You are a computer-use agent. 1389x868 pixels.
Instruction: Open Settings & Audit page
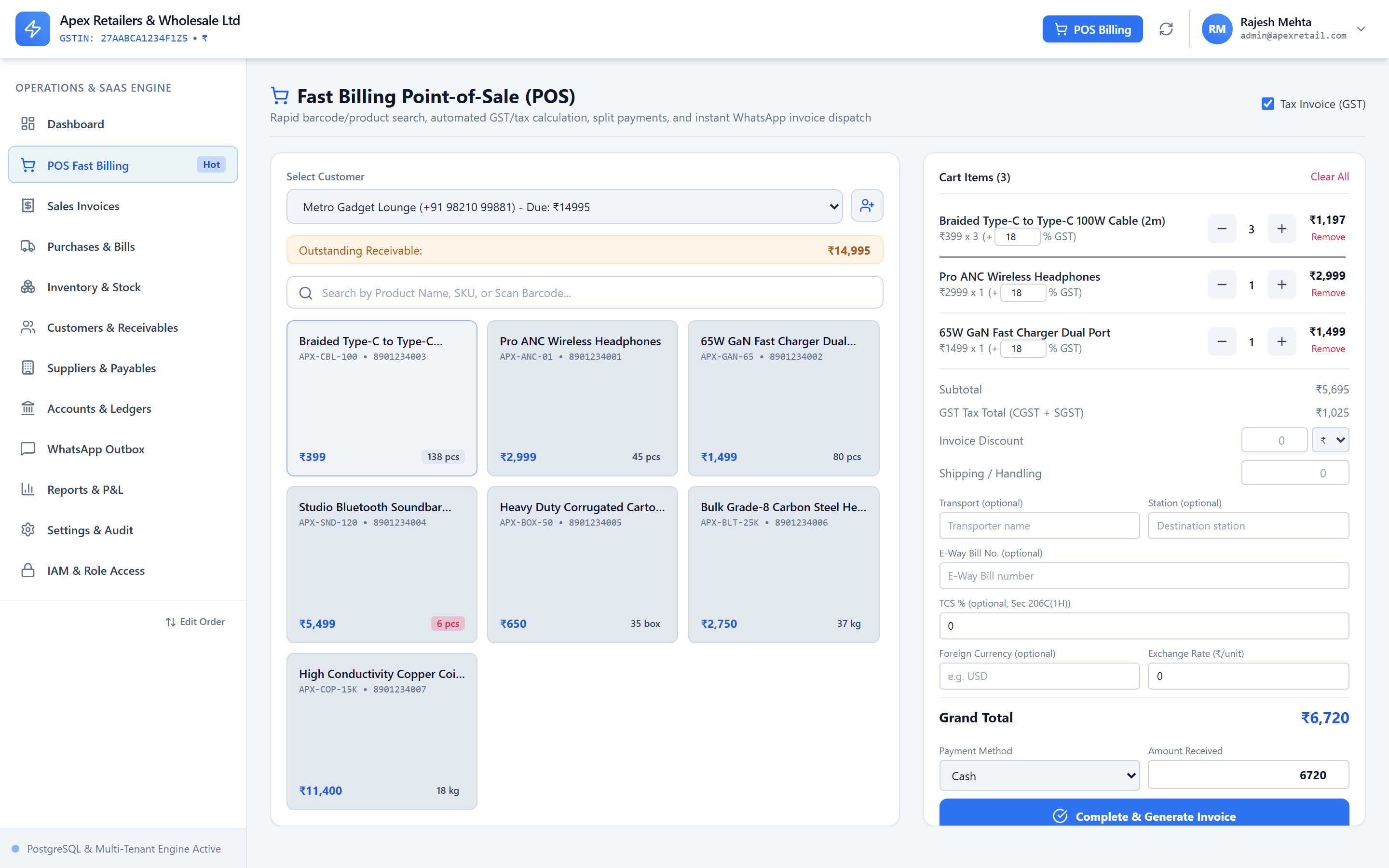click(123, 530)
